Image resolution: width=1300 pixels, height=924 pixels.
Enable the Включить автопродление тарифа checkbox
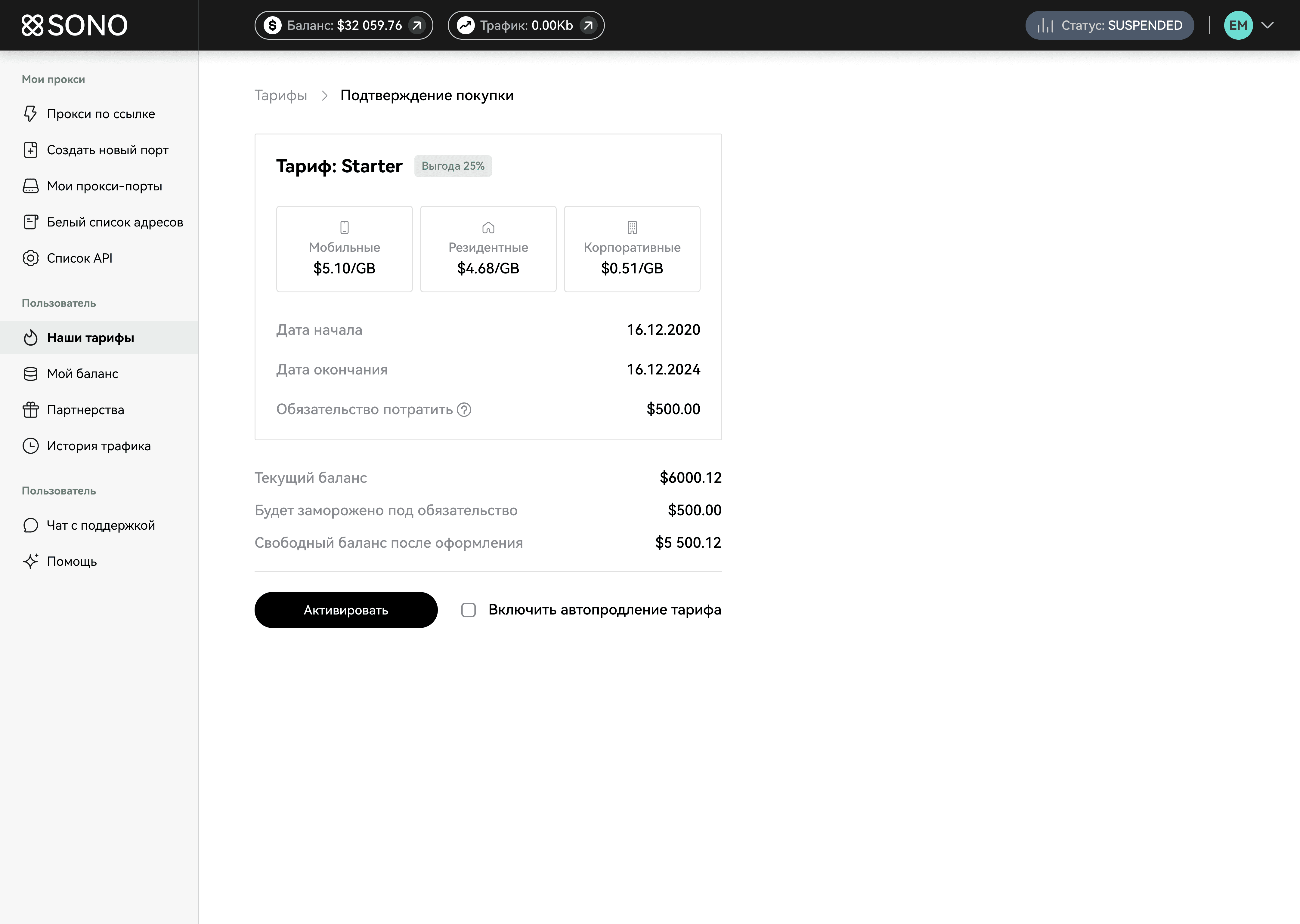(469, 610)
